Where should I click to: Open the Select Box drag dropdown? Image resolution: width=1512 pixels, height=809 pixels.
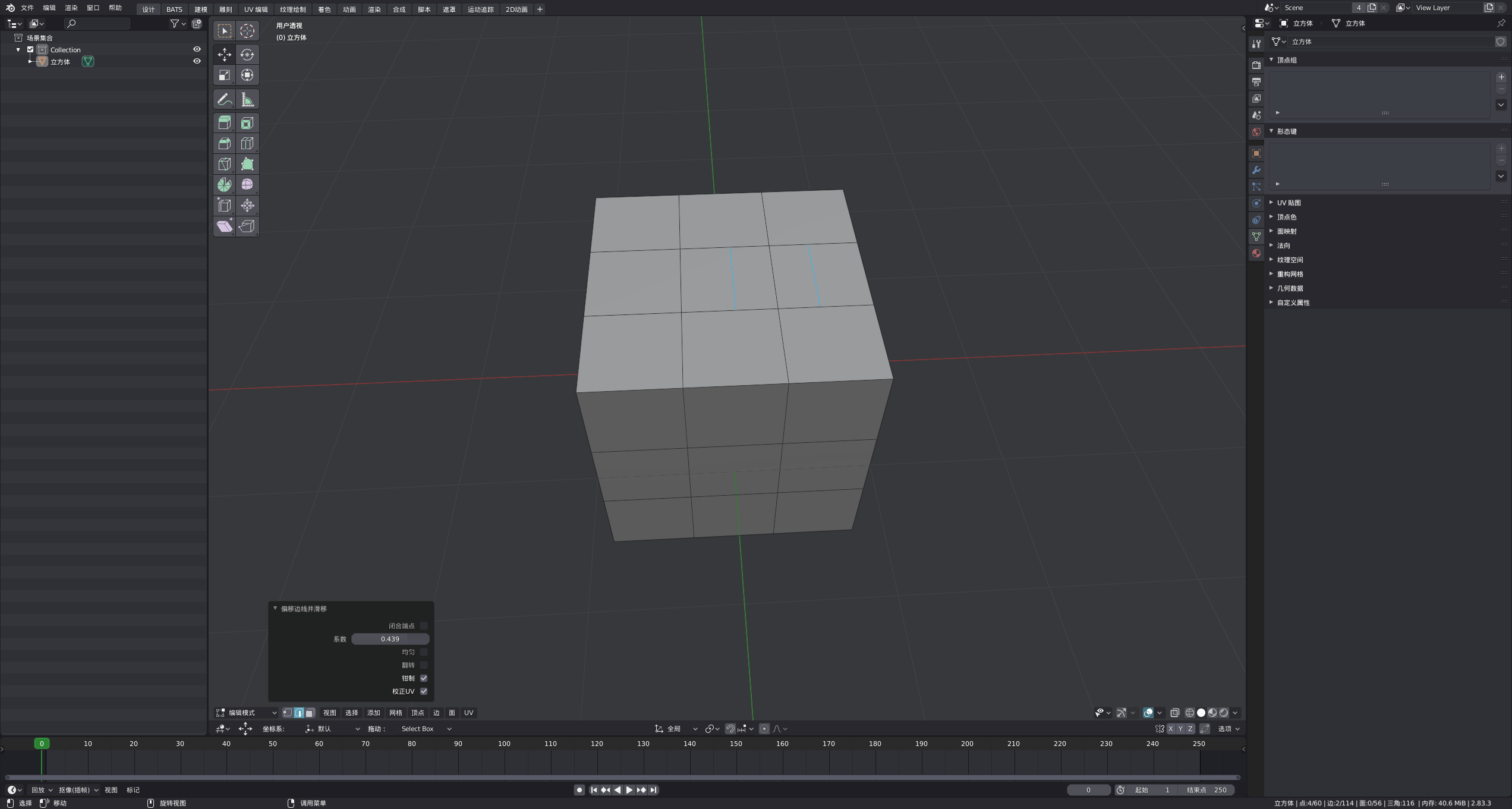point(426,729)
